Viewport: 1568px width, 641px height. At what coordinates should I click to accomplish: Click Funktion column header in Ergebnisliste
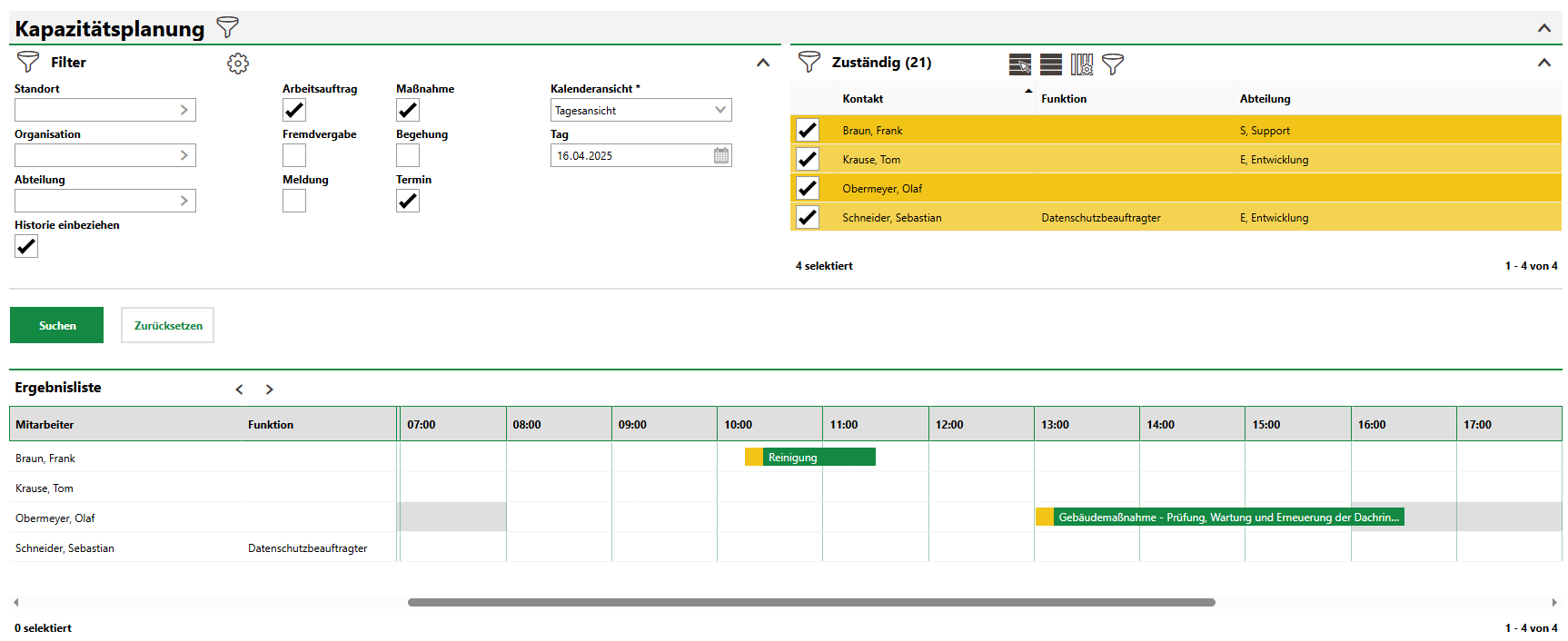pos(271,425)
